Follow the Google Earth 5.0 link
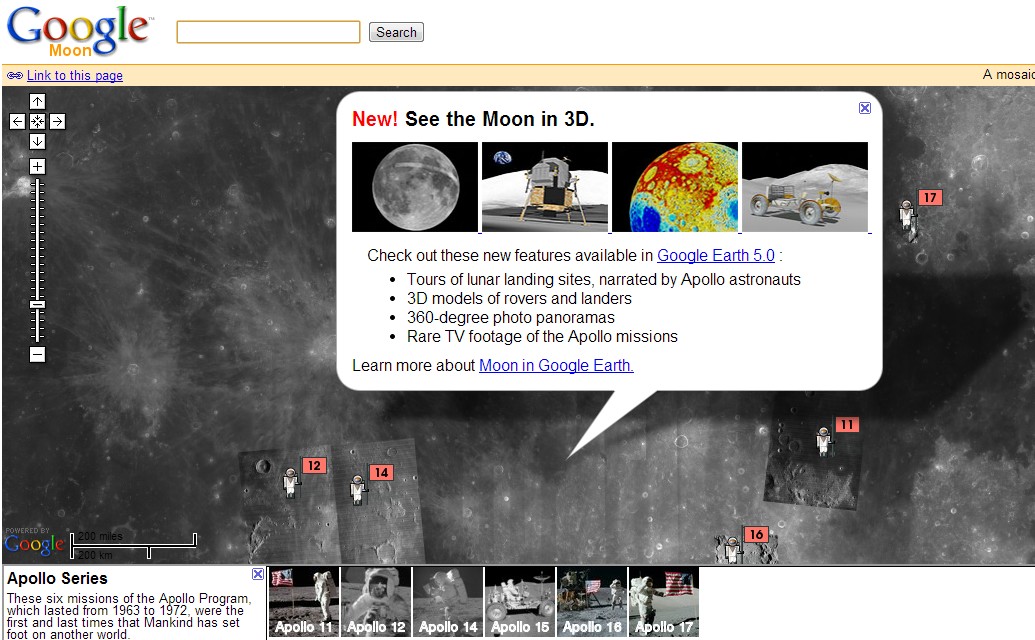Viewport: 1035px width, 640px height. [x=714, y=255]
